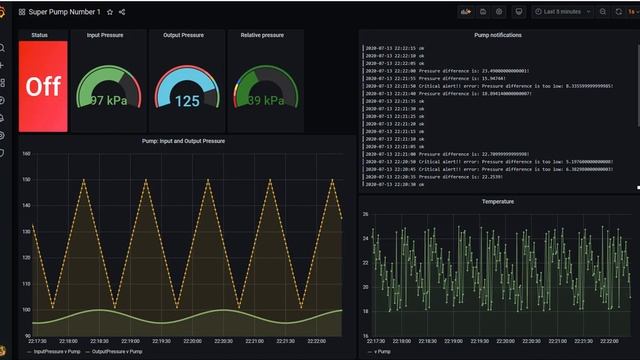Open the Alerting bell icon in the sidebar

click(2, 118)
